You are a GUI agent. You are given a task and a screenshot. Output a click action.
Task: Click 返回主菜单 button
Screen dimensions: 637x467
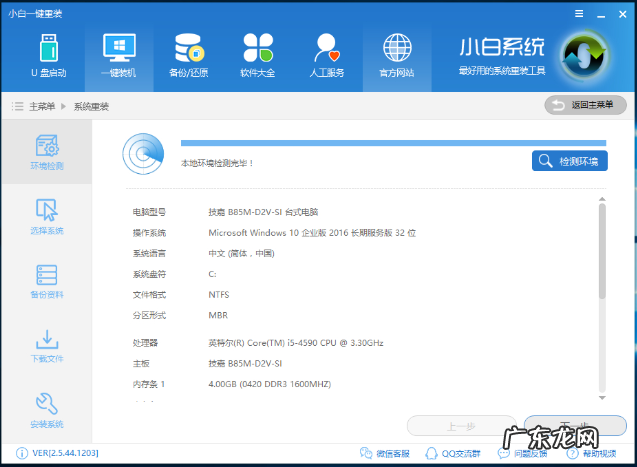[585, 105]
